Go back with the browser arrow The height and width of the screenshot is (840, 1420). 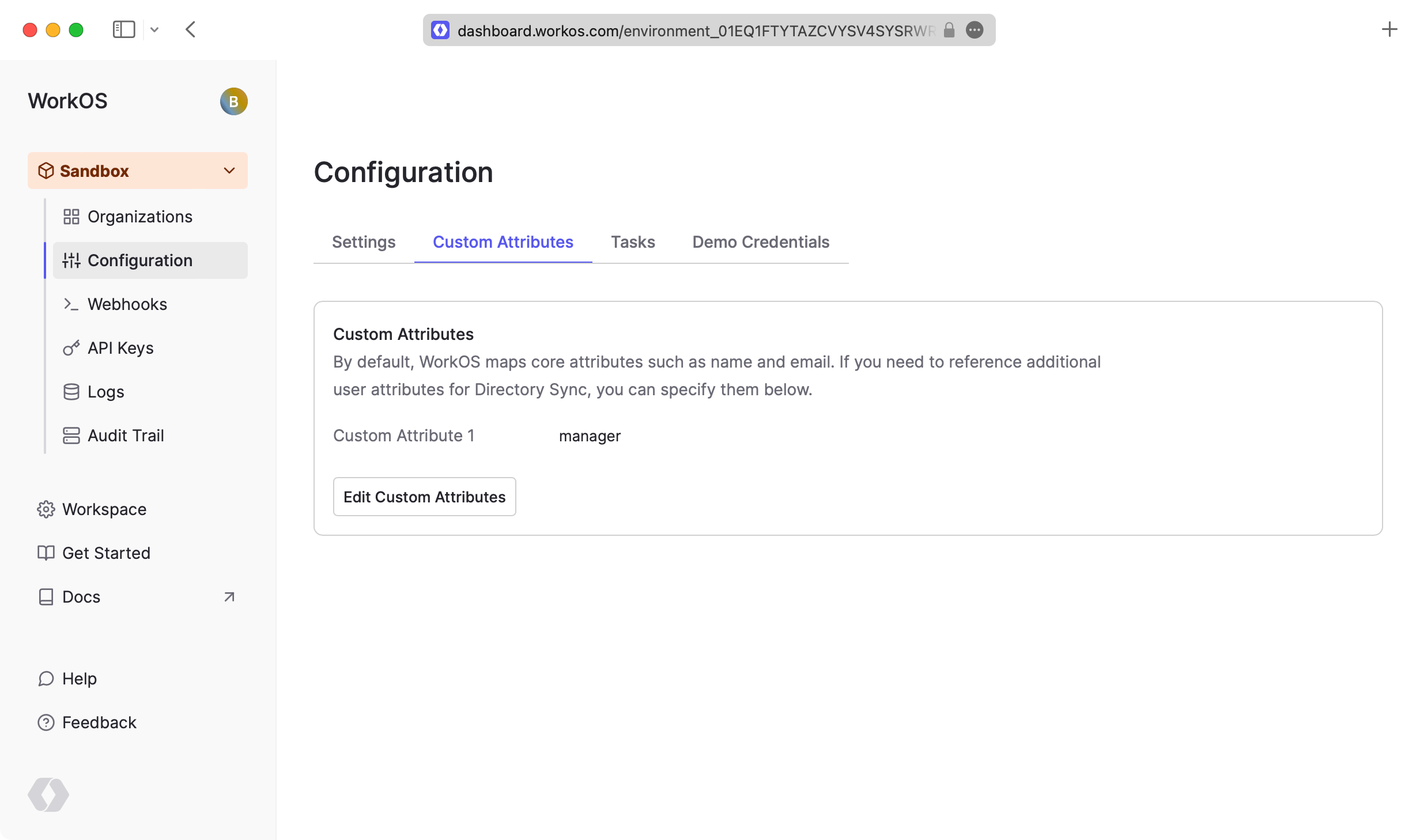pyautogui.click(x=191, y=29)
